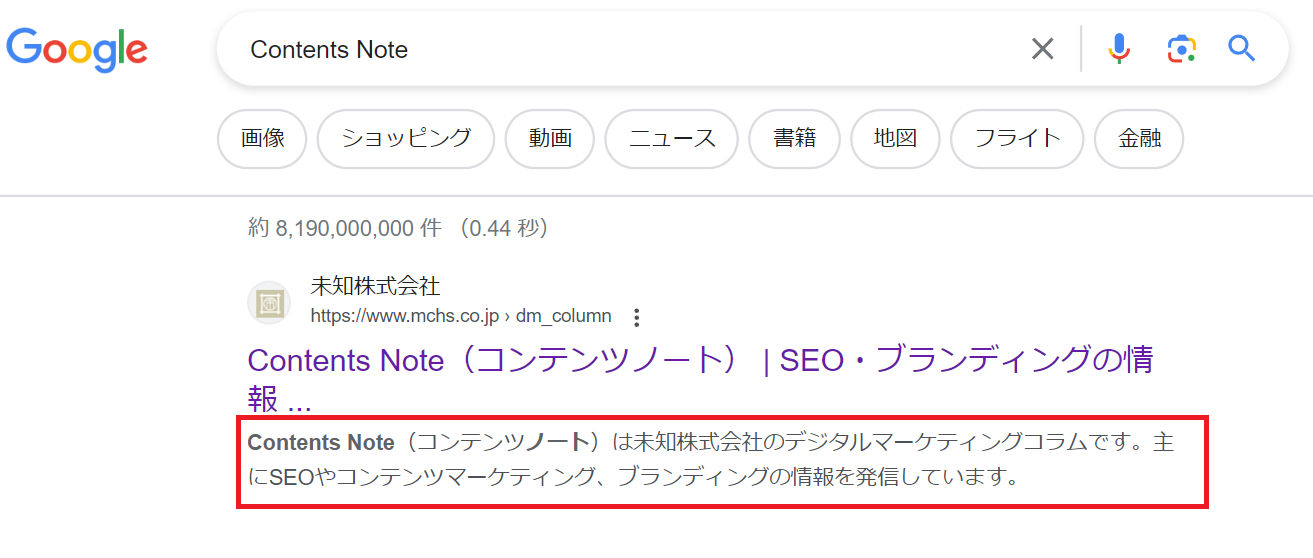
Task: Click the 未知株式会社 site favicon
Action: pyautogui.click(x=268, y=302)
